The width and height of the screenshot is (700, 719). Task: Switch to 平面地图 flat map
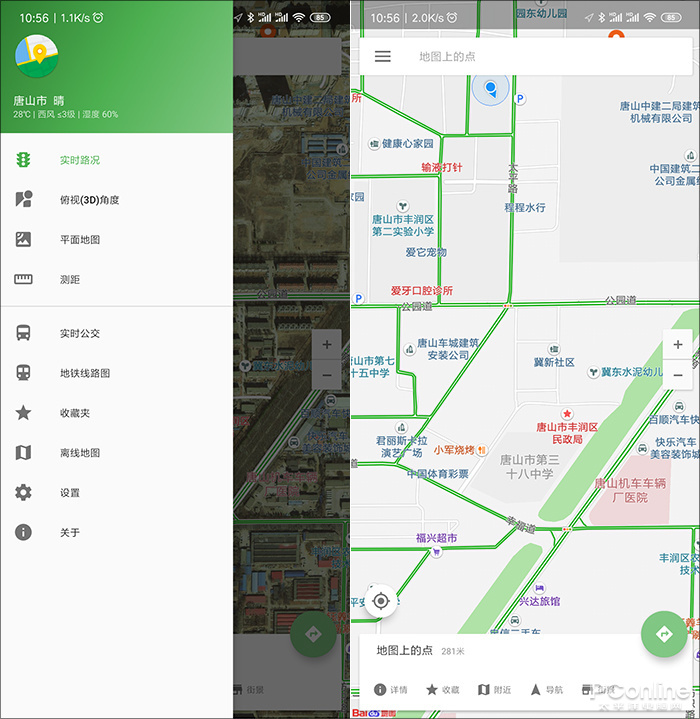(x=80, y=240)
